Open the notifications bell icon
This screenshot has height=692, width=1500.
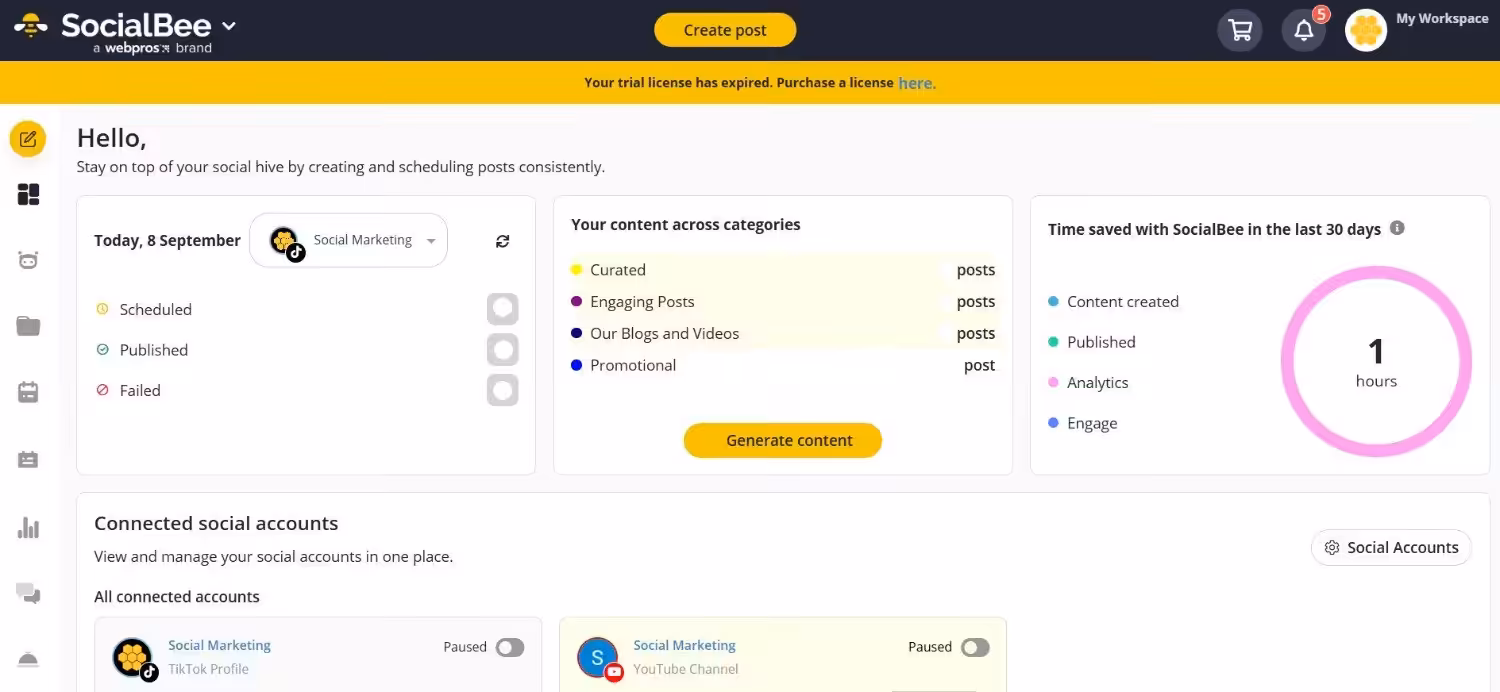(1304, 30)
